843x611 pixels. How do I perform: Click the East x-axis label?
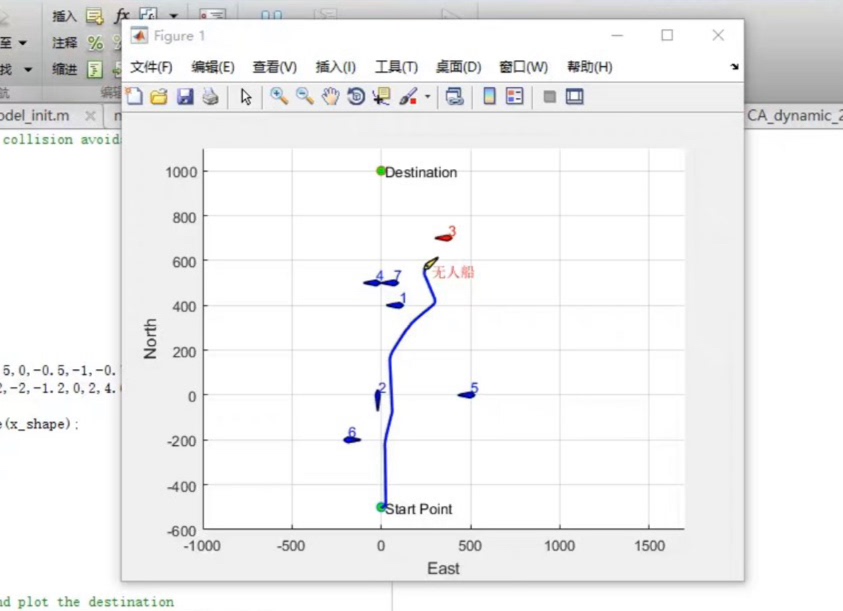pyautogui.click(x=443, y=569)
